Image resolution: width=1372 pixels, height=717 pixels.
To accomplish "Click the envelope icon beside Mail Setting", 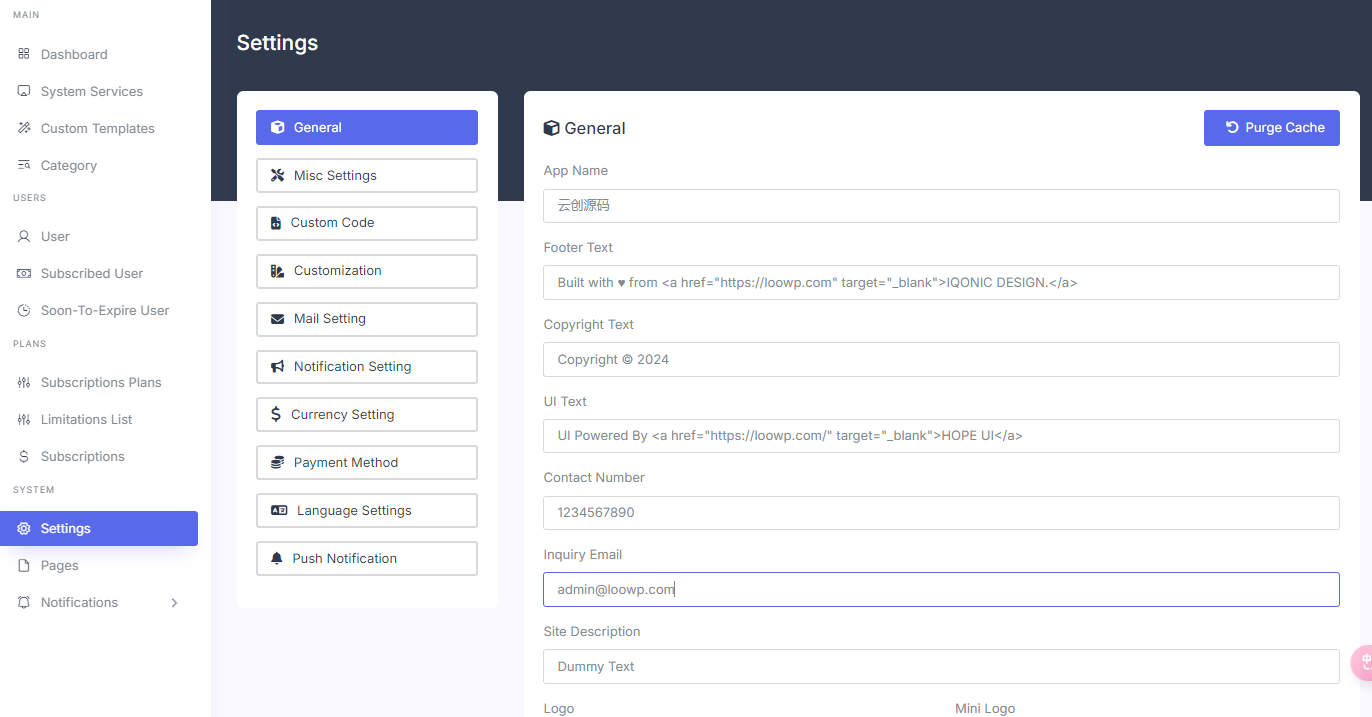I will click(x=278, y=319).
